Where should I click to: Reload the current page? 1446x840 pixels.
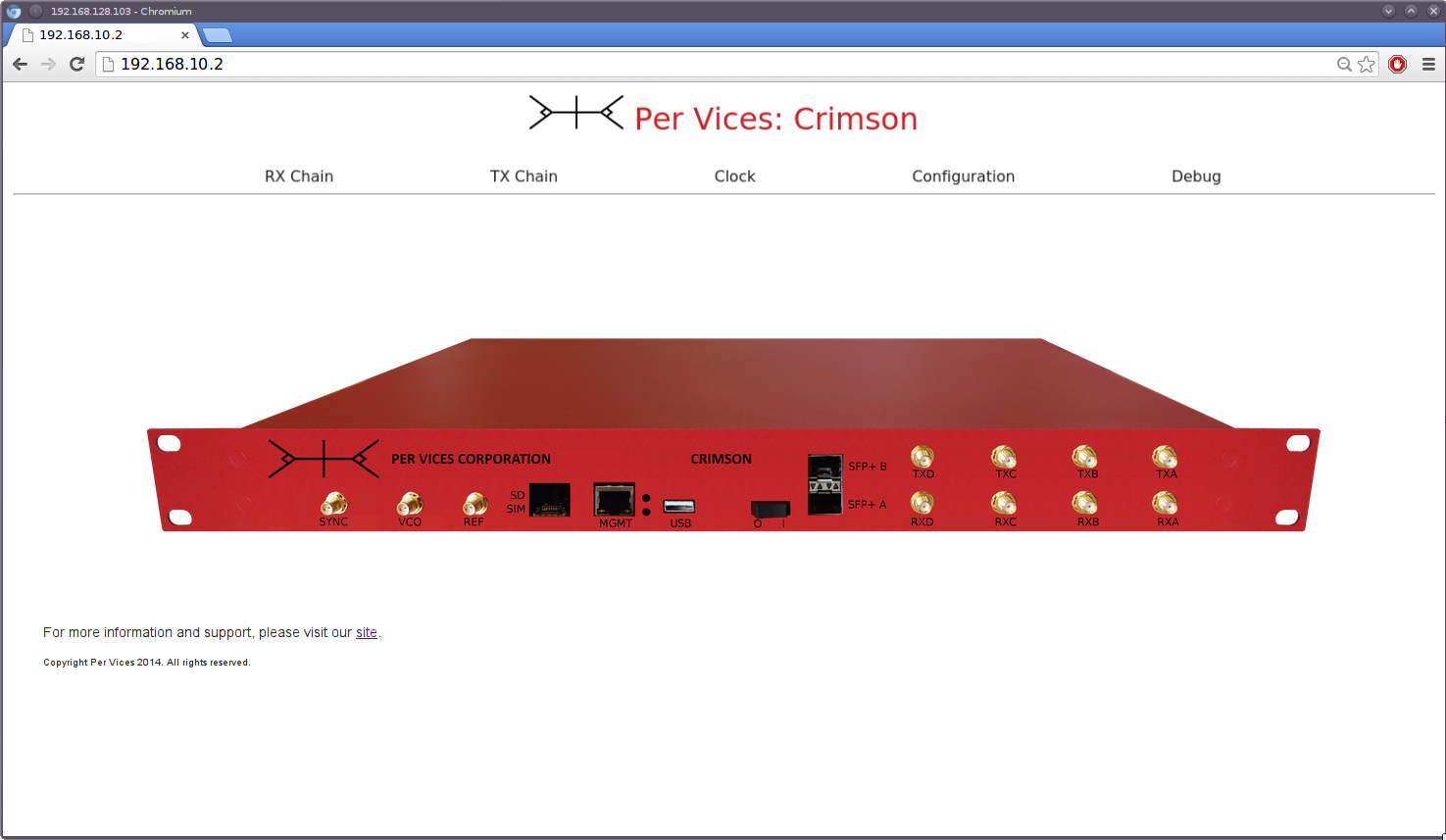point(77,65)
